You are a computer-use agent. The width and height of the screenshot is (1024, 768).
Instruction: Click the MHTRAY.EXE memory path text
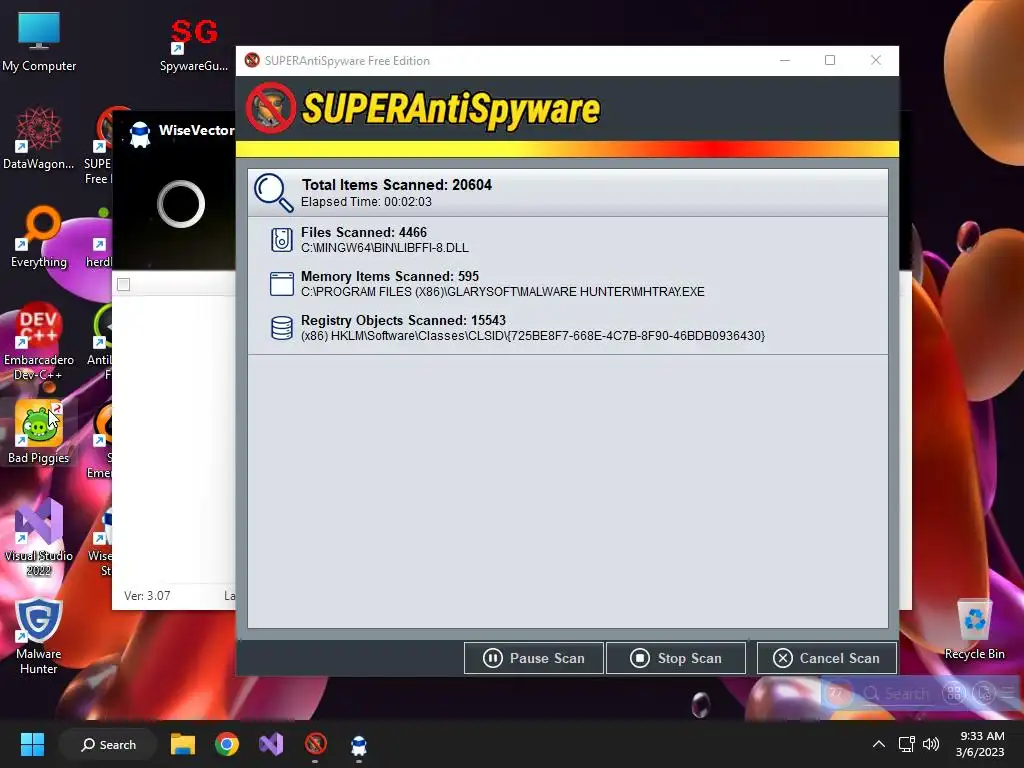pos(502,292)
